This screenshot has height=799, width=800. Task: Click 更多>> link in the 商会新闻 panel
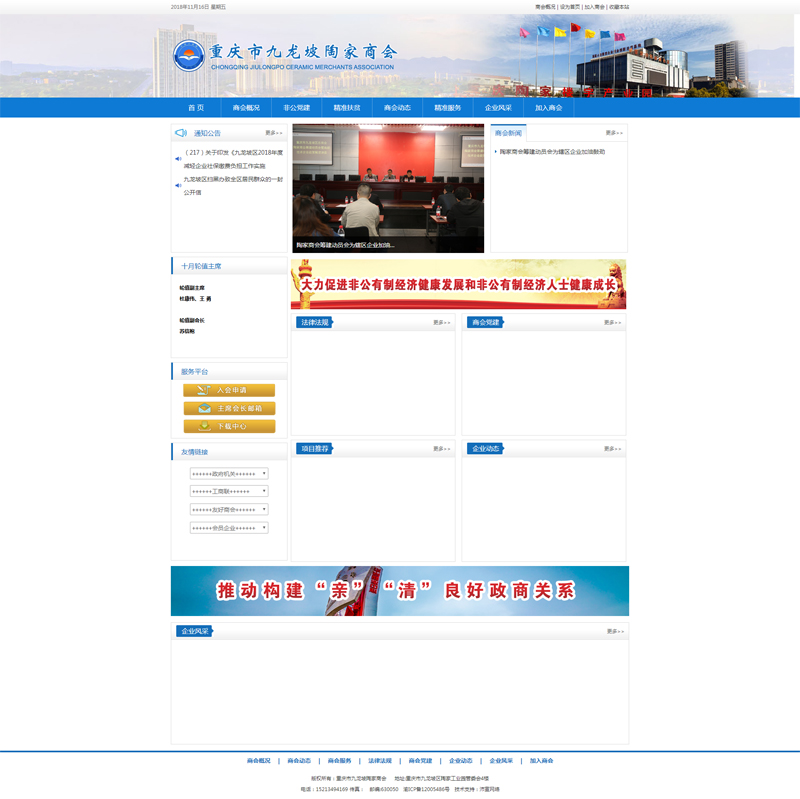613,133
